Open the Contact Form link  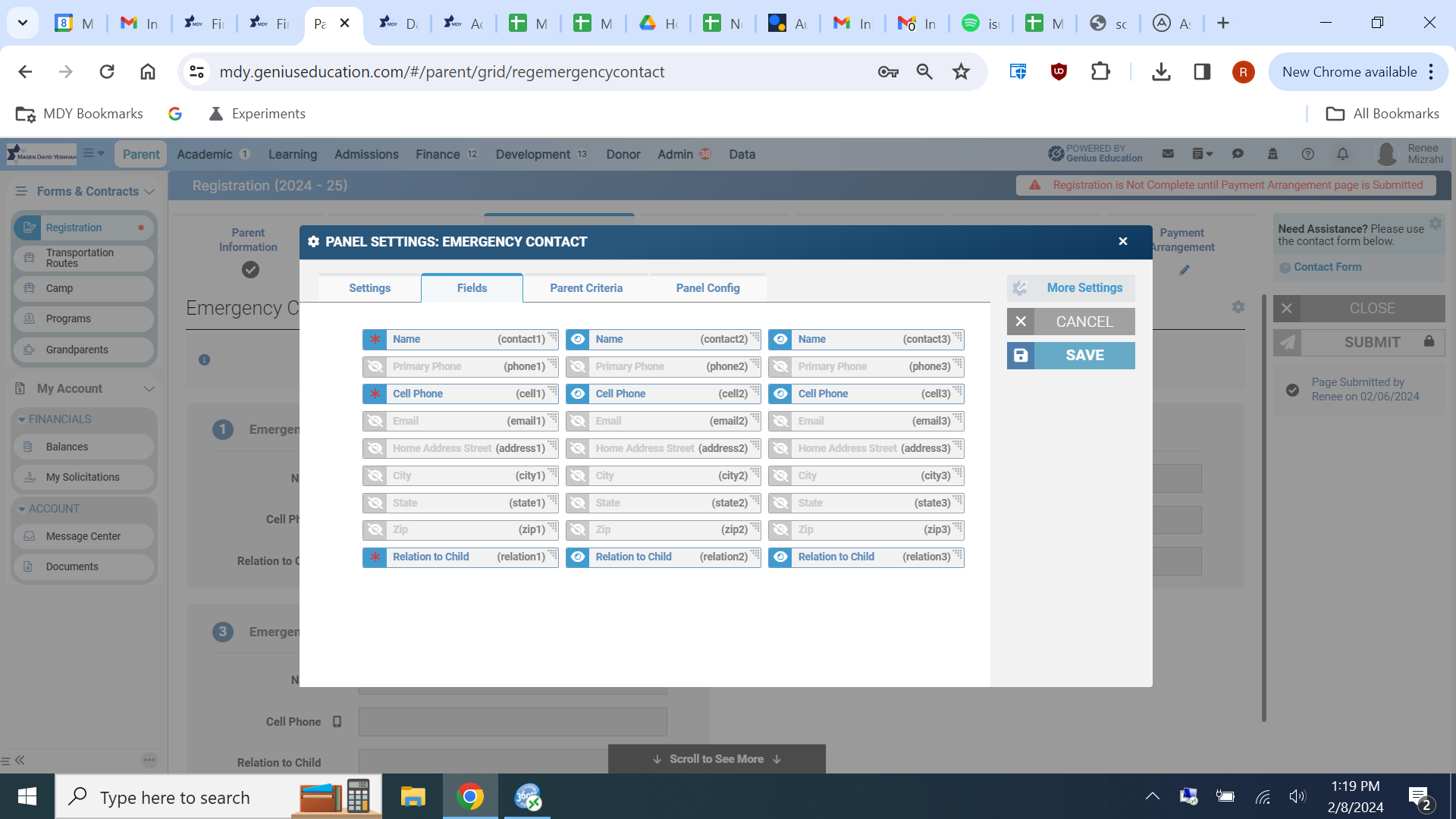[1327, 267]
